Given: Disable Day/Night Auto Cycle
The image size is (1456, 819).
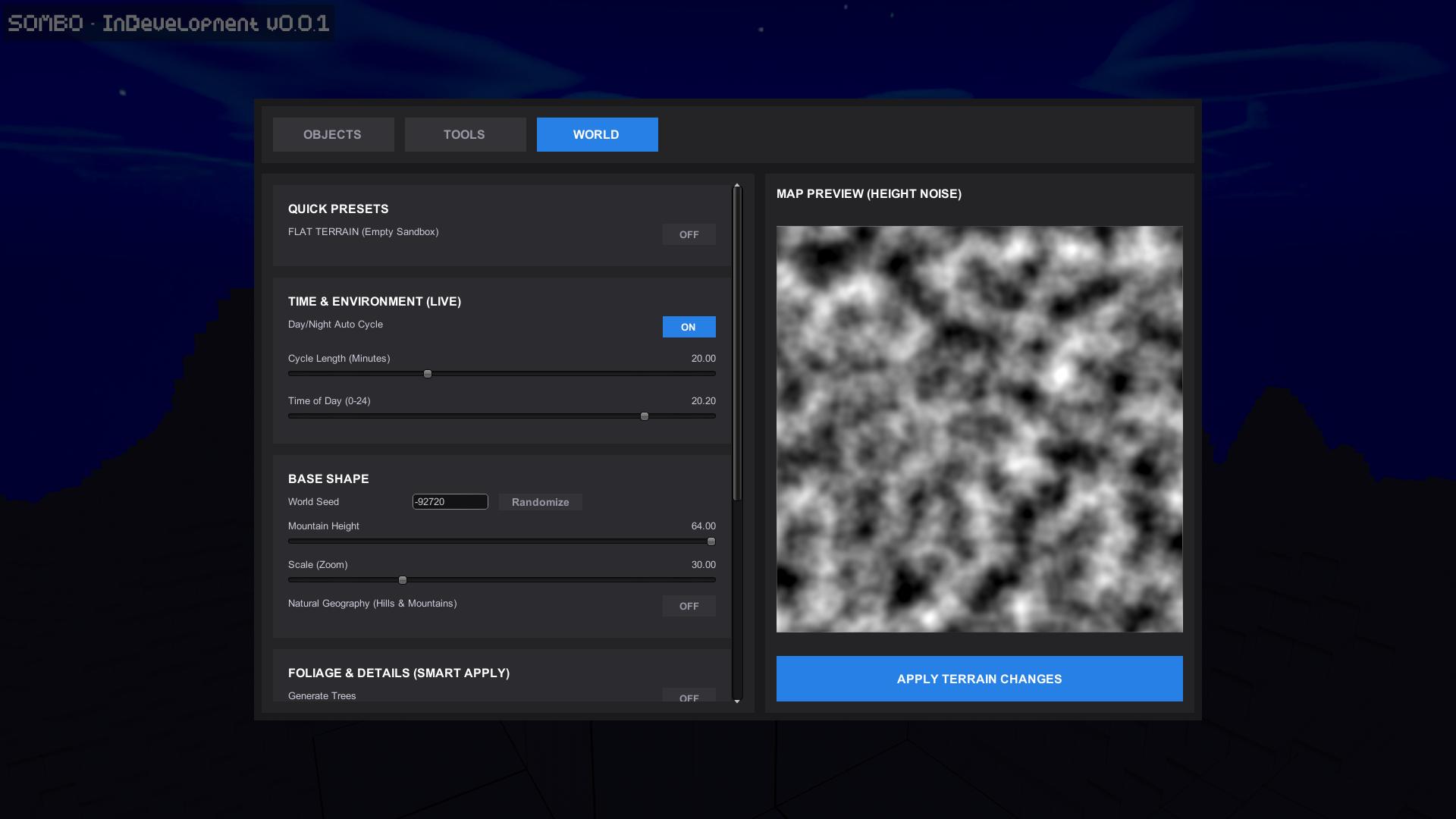Looking at the screenshot, I should click(x=689, y=327).
